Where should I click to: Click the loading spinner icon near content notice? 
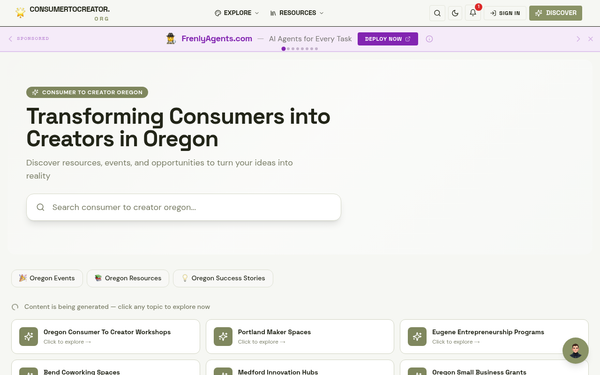(15, 307)
